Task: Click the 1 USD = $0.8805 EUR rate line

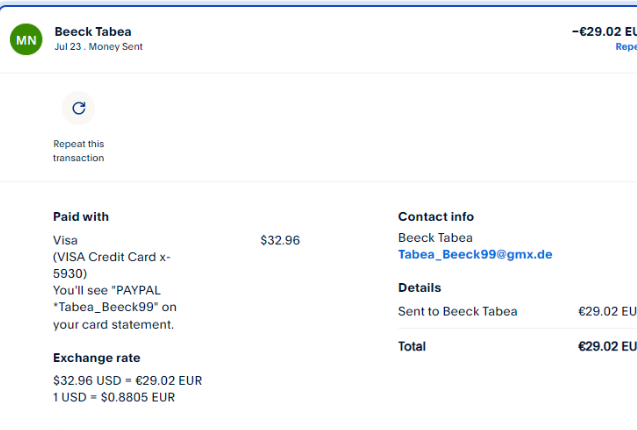Action: tap(113, 397)
